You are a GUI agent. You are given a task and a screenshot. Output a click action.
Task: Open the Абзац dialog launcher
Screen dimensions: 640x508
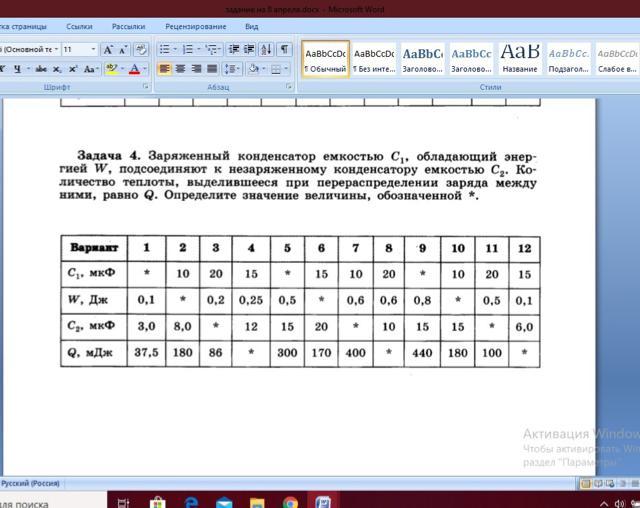coord(289,87)
